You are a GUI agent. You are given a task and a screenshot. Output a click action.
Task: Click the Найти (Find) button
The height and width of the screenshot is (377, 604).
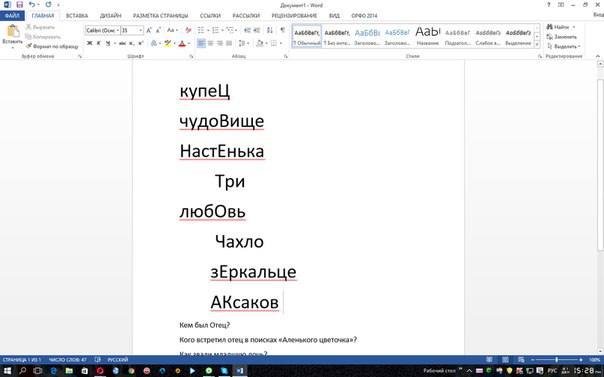tap(560, 27)
